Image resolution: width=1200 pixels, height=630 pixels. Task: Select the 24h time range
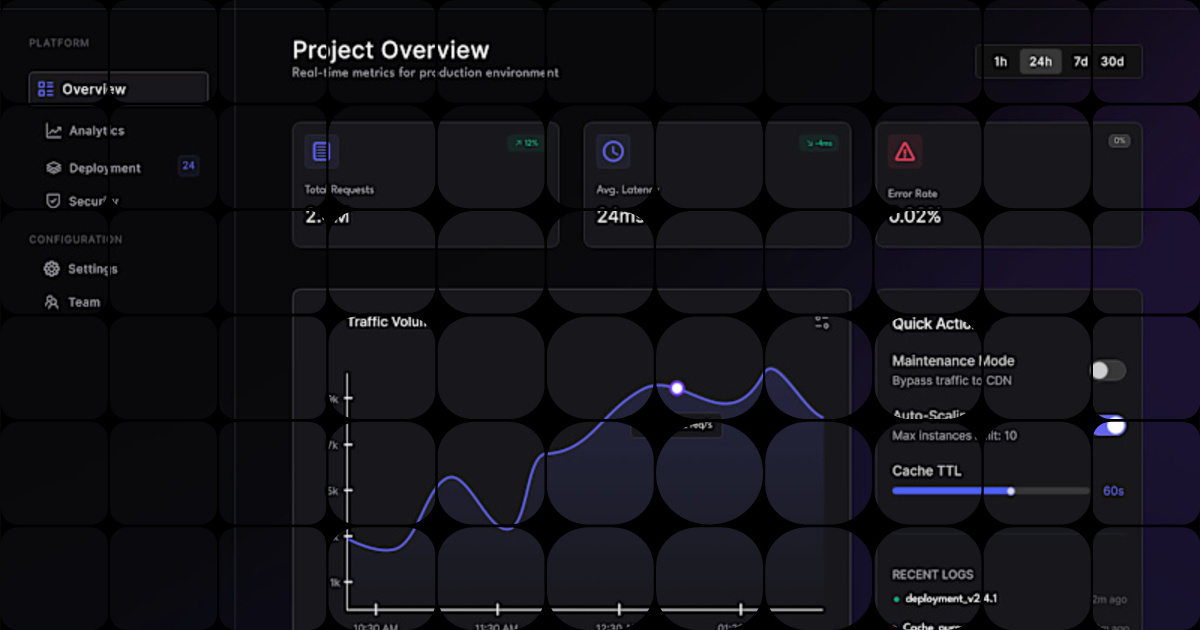point(1040,62)
